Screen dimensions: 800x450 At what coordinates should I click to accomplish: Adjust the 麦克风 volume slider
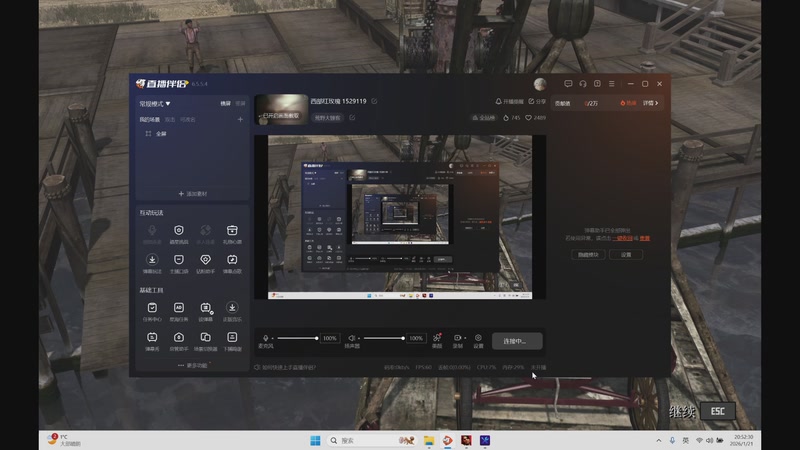click(297, 338)
